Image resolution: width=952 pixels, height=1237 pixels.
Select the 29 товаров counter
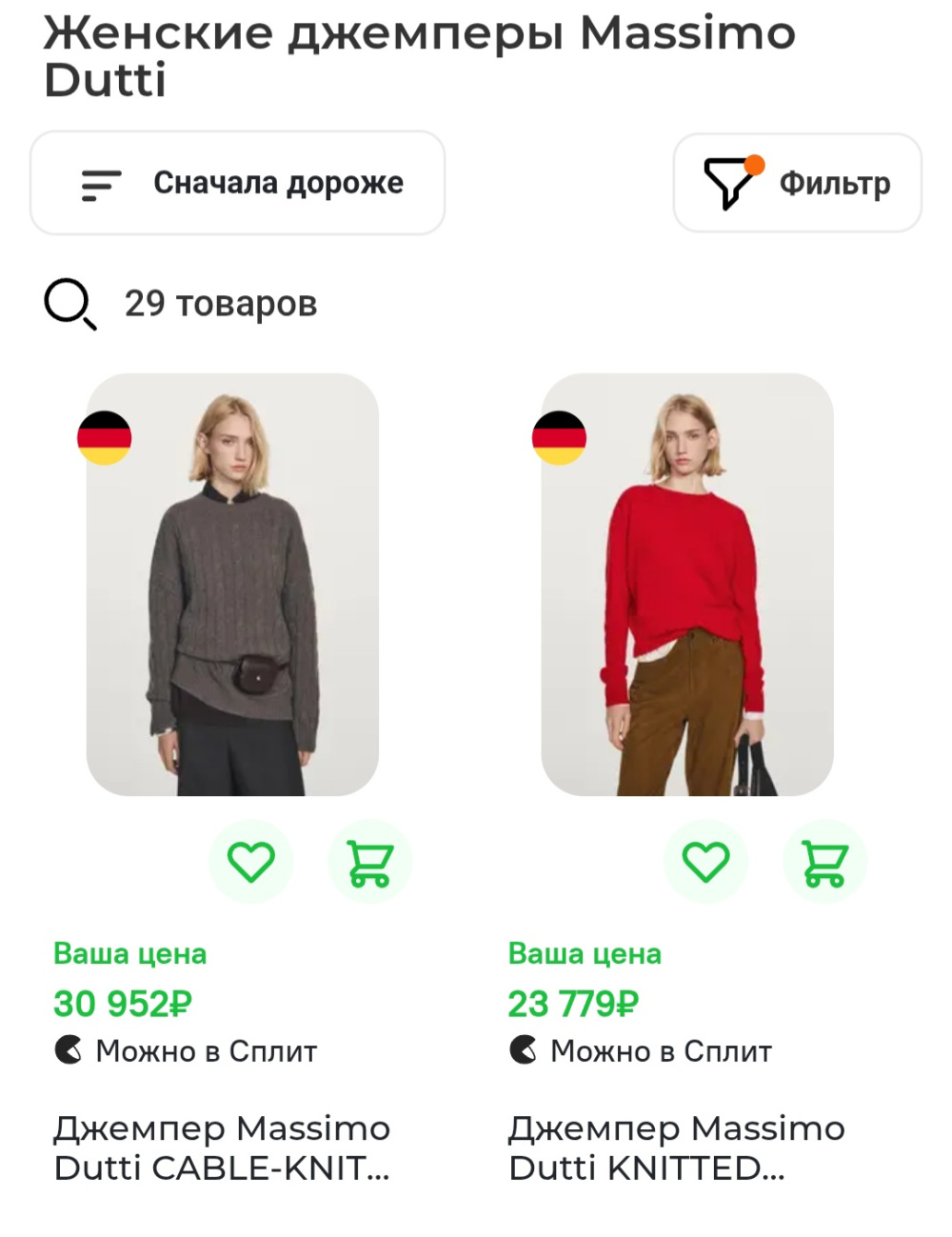click(x=220, y=304)
